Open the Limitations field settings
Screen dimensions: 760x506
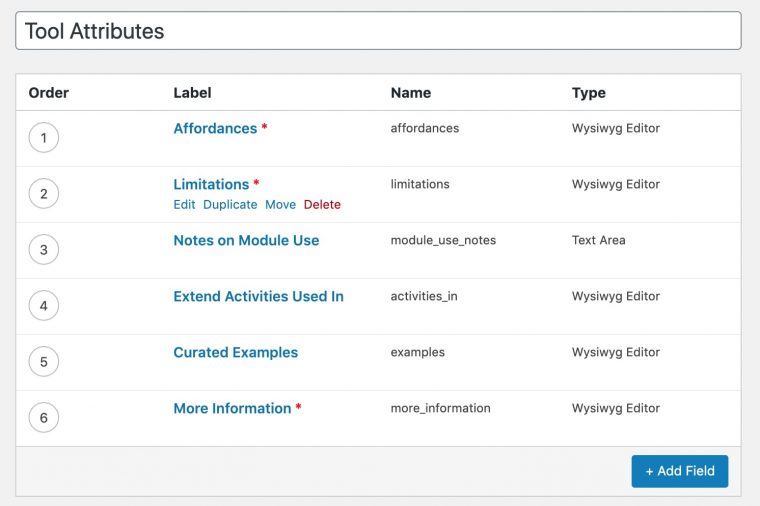pos(211,184)
